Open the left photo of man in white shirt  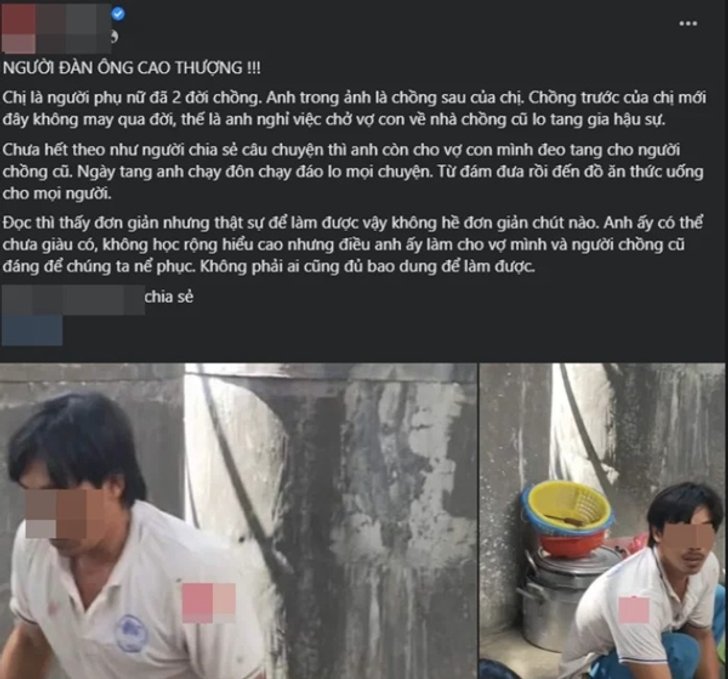point(238,521)
